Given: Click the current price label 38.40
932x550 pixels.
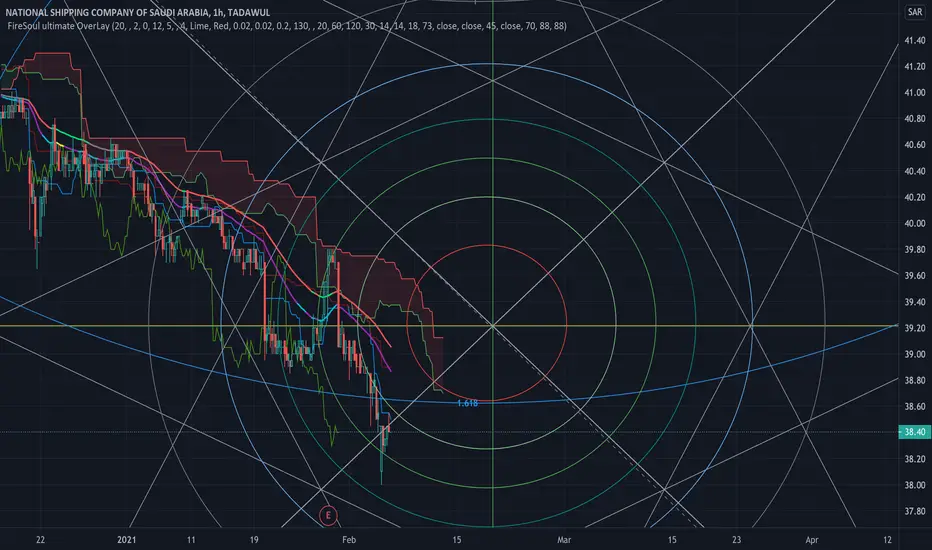Looking at the screenshot, I should [915, 432].
